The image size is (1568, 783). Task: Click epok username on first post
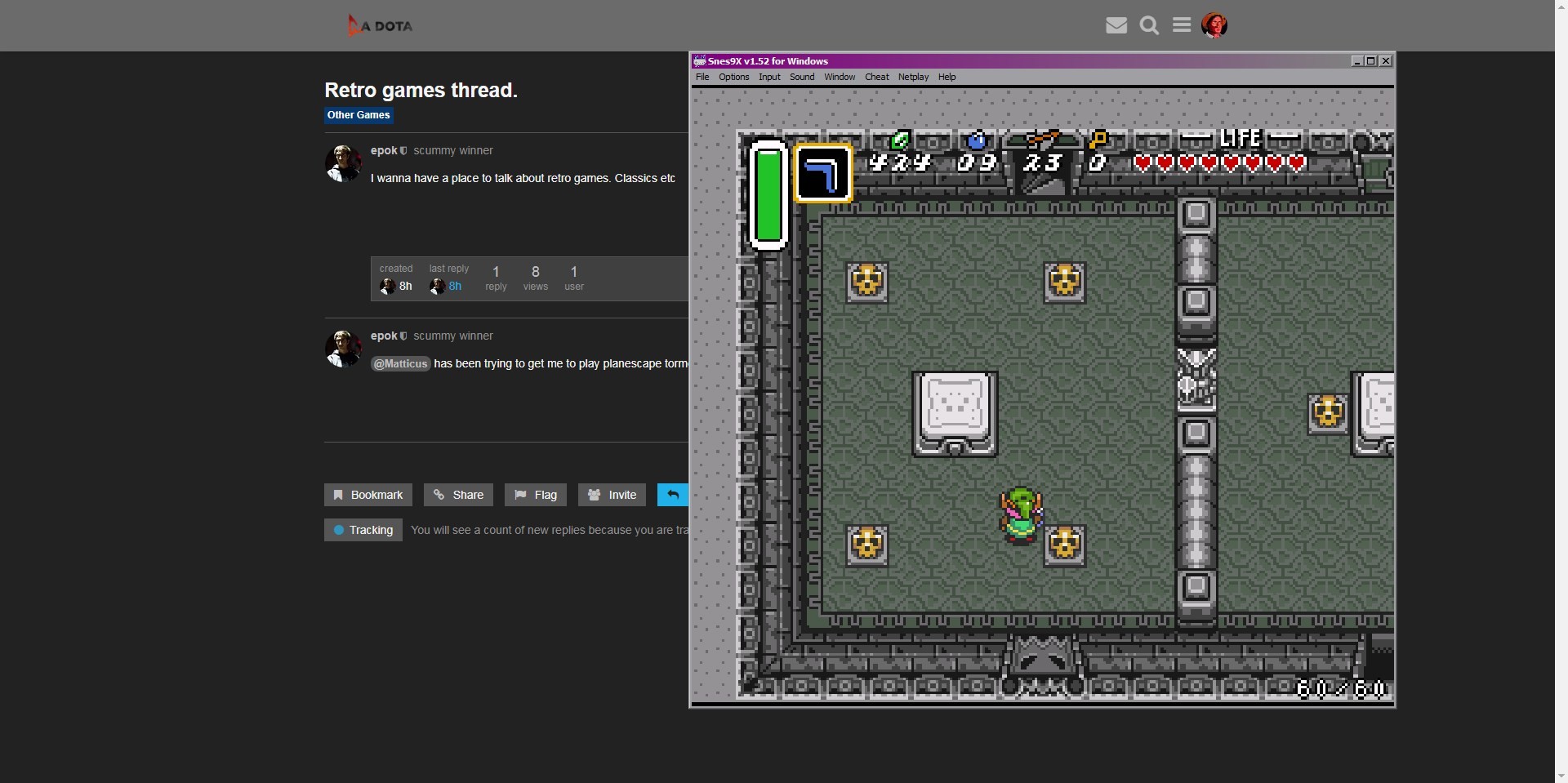pos(384,150)
